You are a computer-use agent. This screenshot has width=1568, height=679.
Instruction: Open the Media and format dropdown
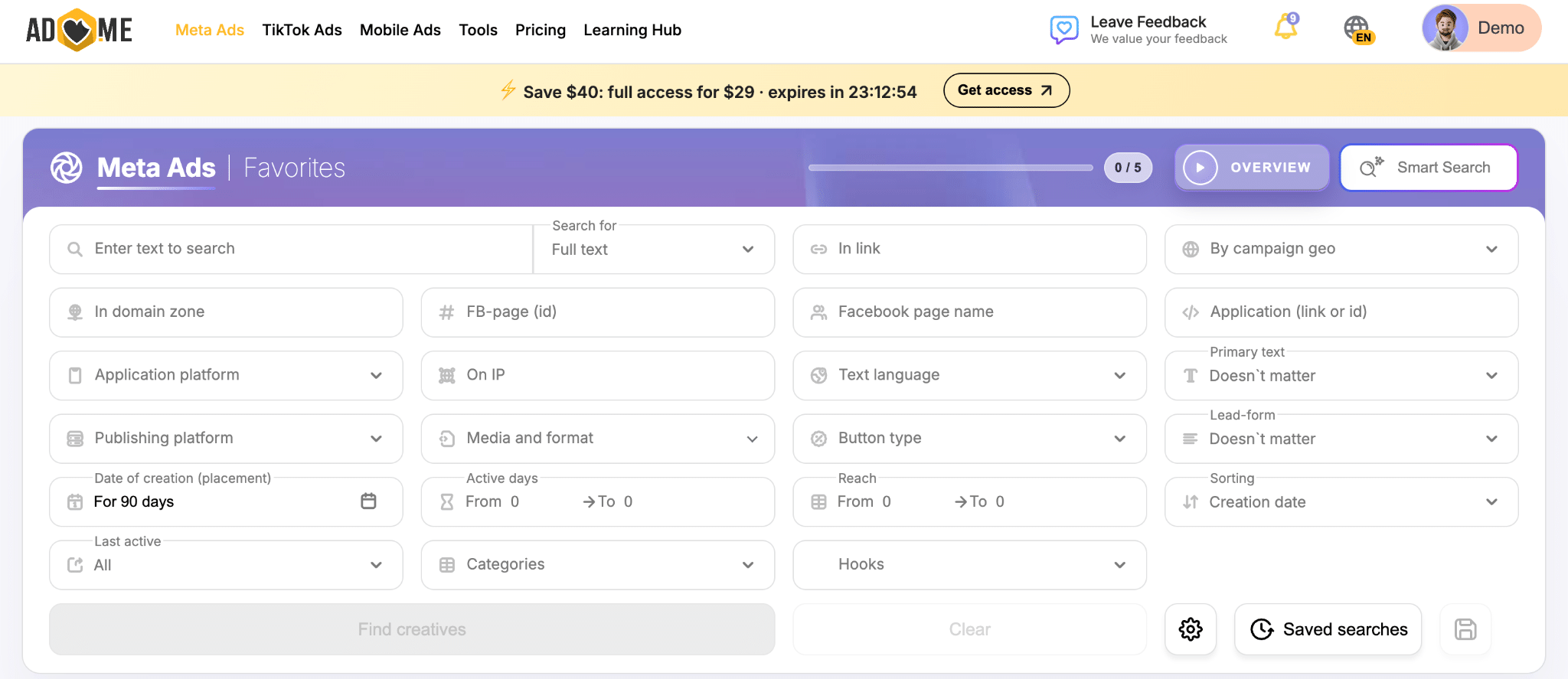click(598, 439)
